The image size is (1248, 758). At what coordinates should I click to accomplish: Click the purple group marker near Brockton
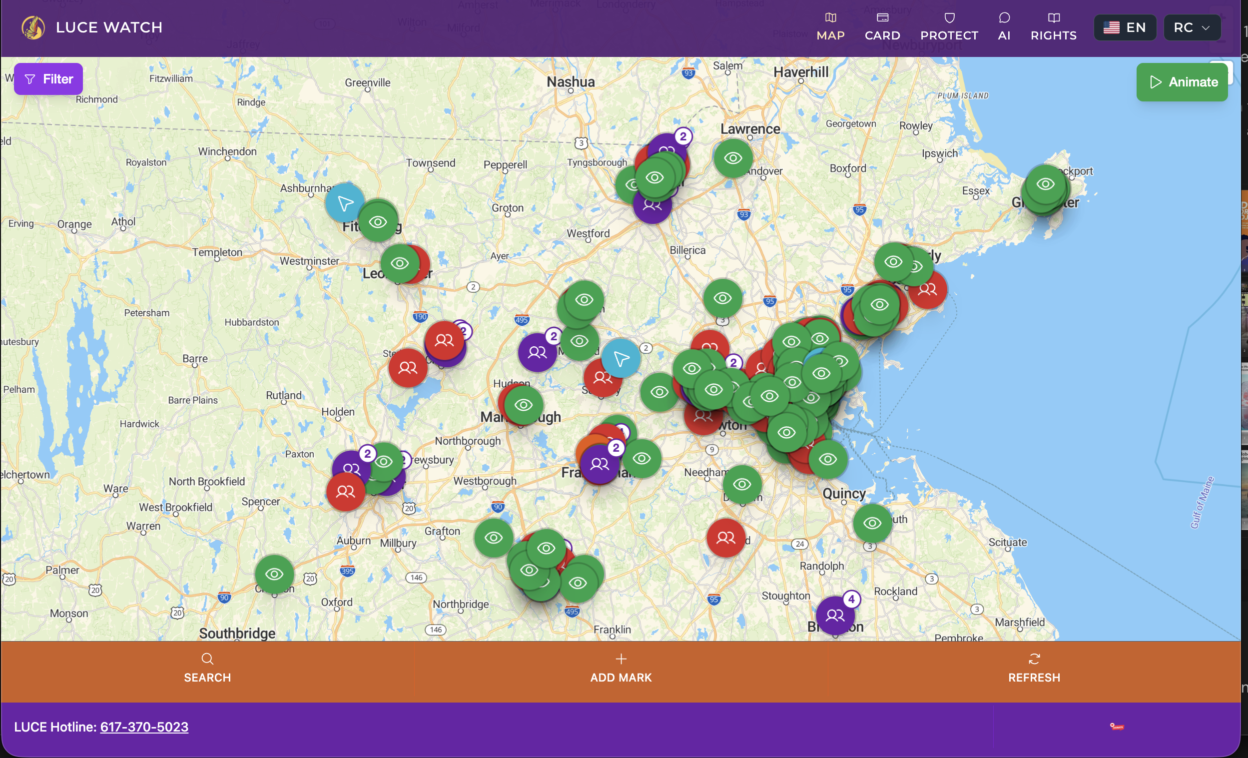pos(835,616)
